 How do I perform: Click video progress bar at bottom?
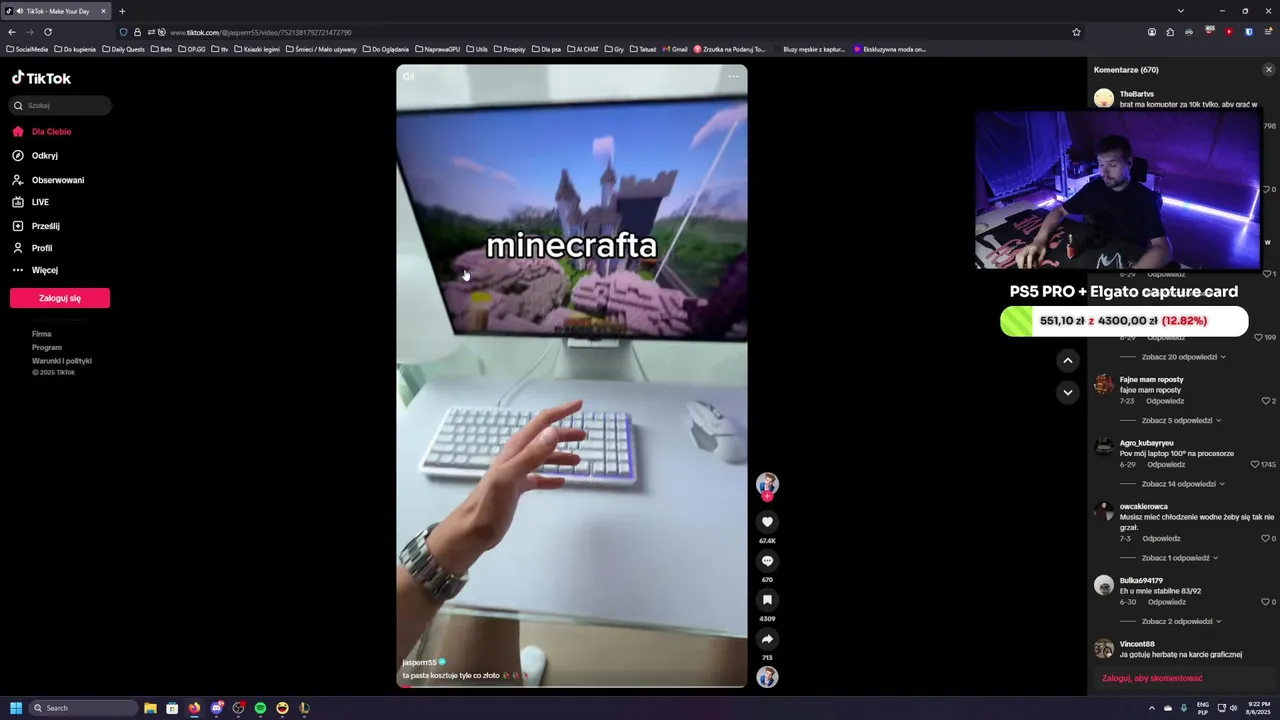[571, 686]
